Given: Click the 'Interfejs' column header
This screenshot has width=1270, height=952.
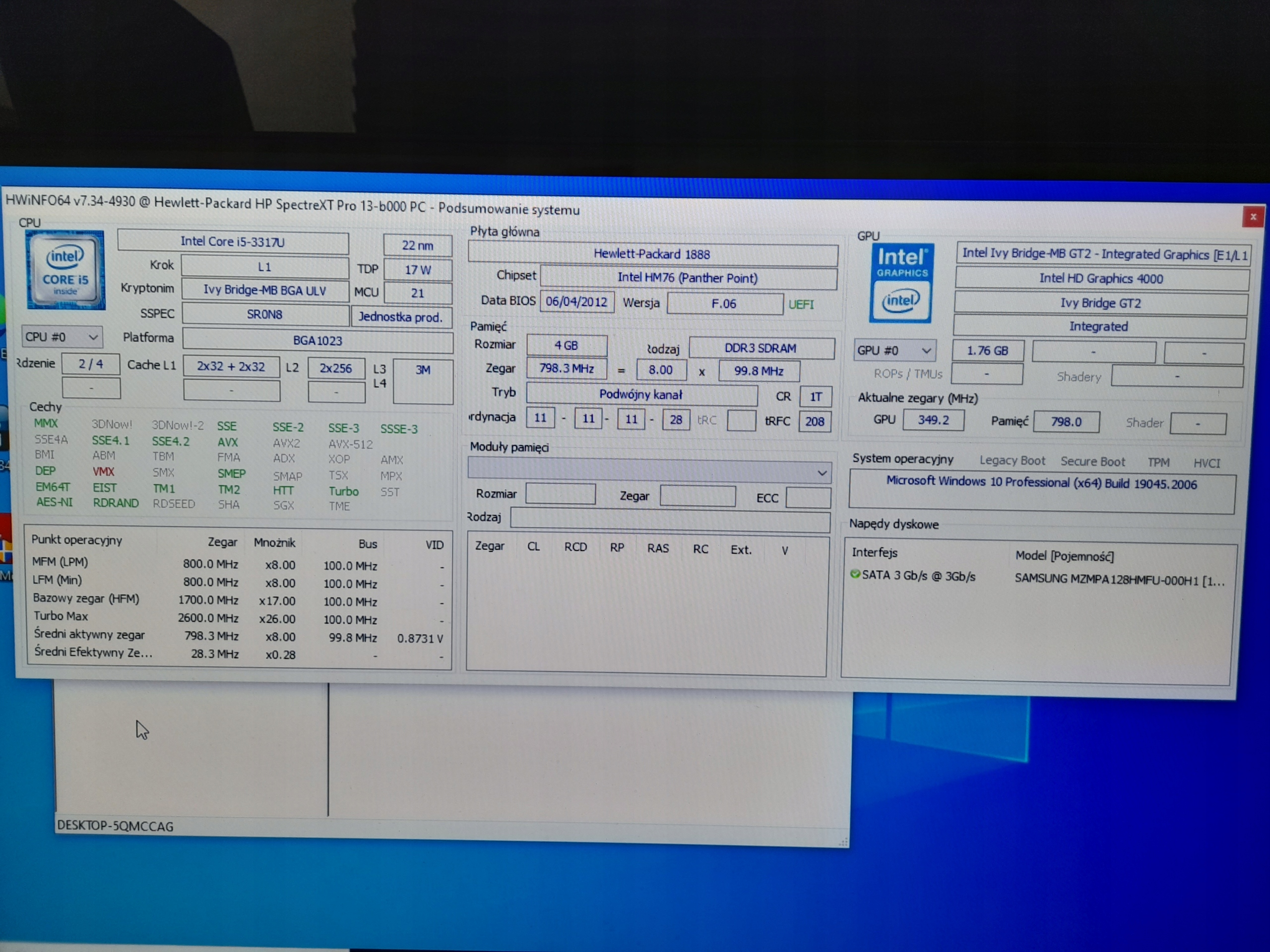Looking at the screenshot, I should tap(875, 553).
